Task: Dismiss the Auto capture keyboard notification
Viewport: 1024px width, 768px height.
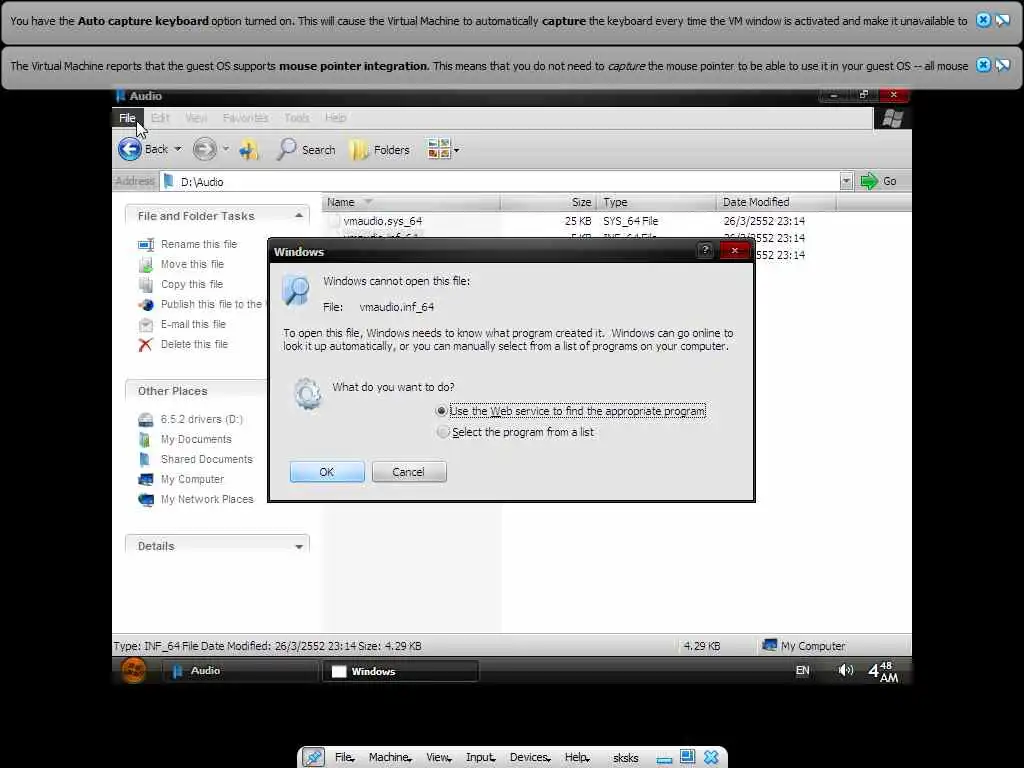Action: pos(983,20)
